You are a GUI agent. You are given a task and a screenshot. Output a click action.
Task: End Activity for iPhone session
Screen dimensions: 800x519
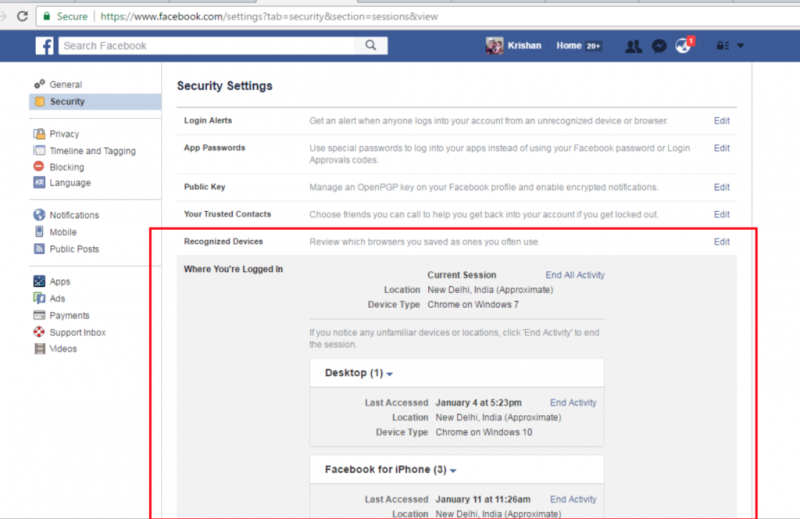point(573,499)
